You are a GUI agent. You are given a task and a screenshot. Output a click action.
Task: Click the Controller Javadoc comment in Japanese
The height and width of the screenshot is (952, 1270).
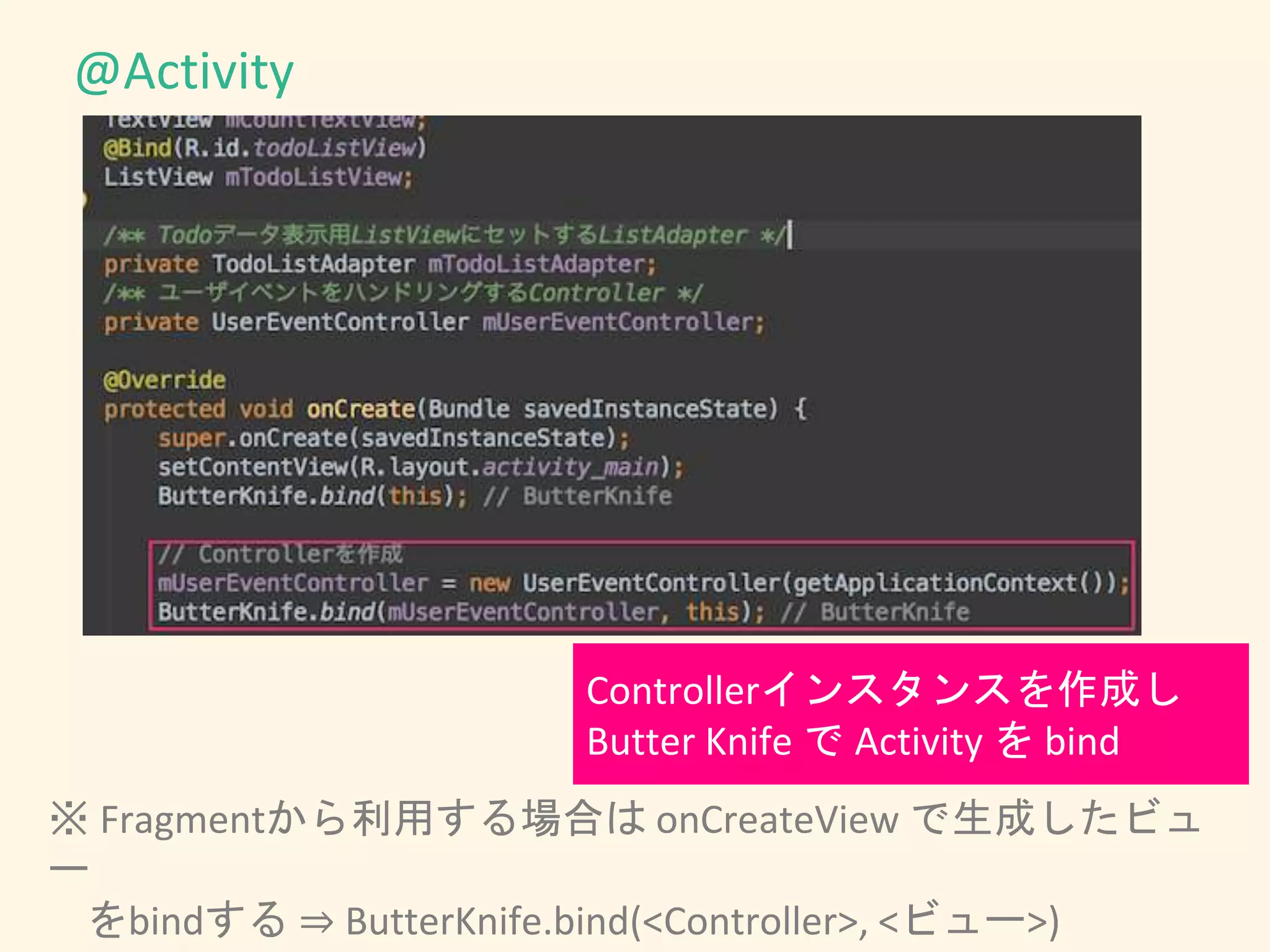coord(403,293)
